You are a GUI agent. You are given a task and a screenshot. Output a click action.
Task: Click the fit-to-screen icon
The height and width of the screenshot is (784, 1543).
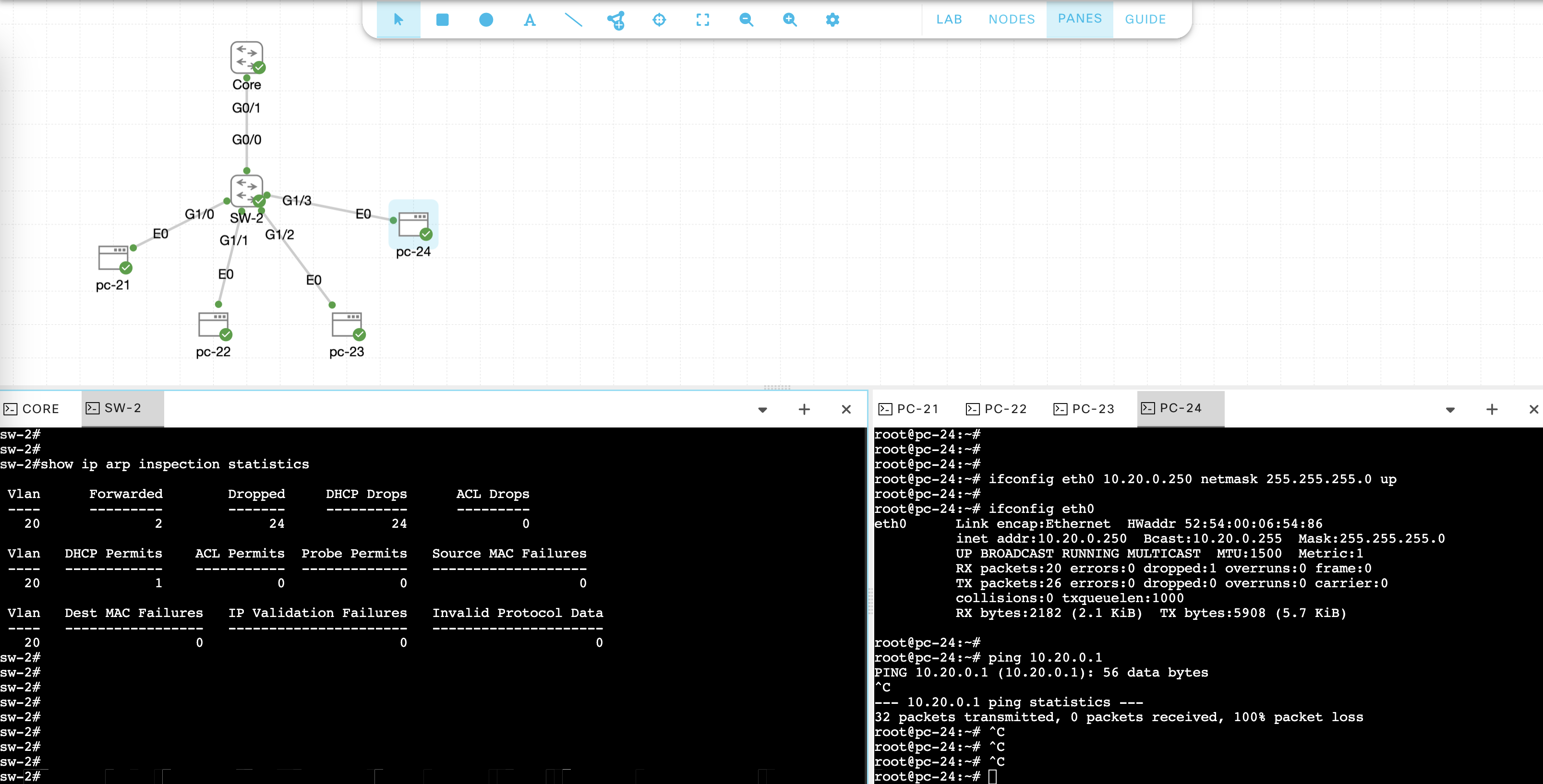[703, 20]
